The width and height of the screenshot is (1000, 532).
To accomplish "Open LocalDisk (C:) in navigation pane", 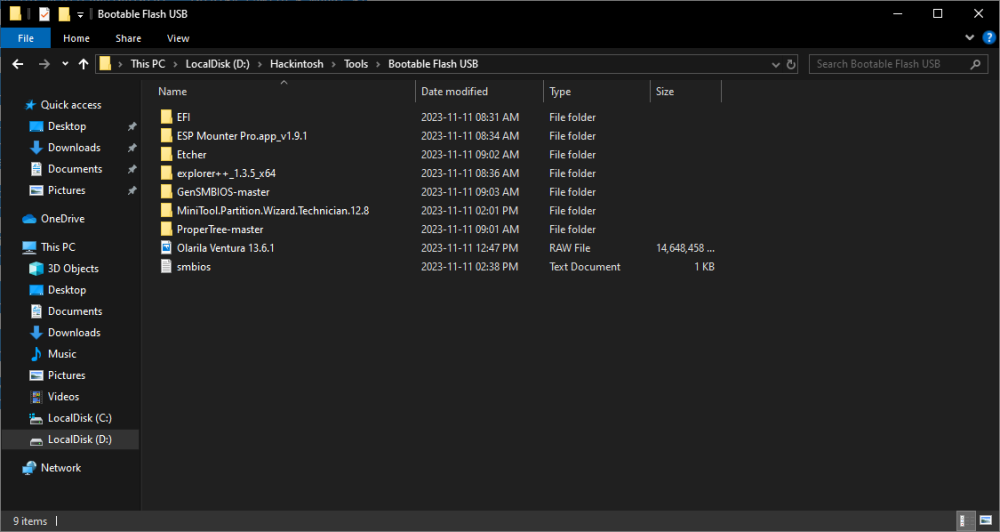I will tap(79, 418).
